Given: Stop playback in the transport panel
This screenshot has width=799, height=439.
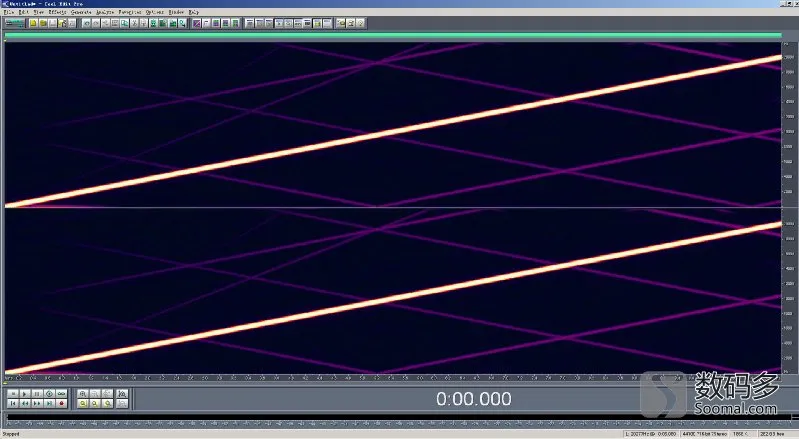Looking at the screenshot, I should 13,394.
